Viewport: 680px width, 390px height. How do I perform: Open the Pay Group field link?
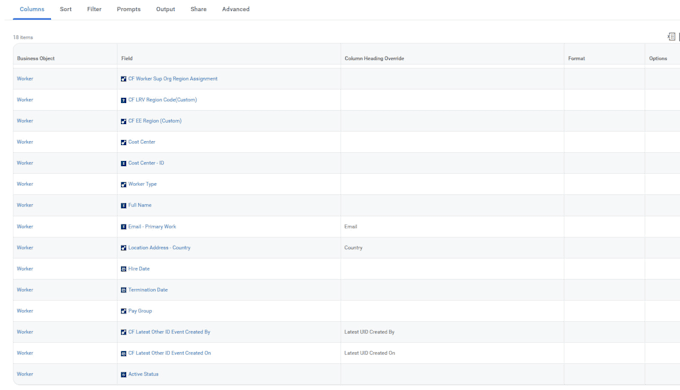140,311
